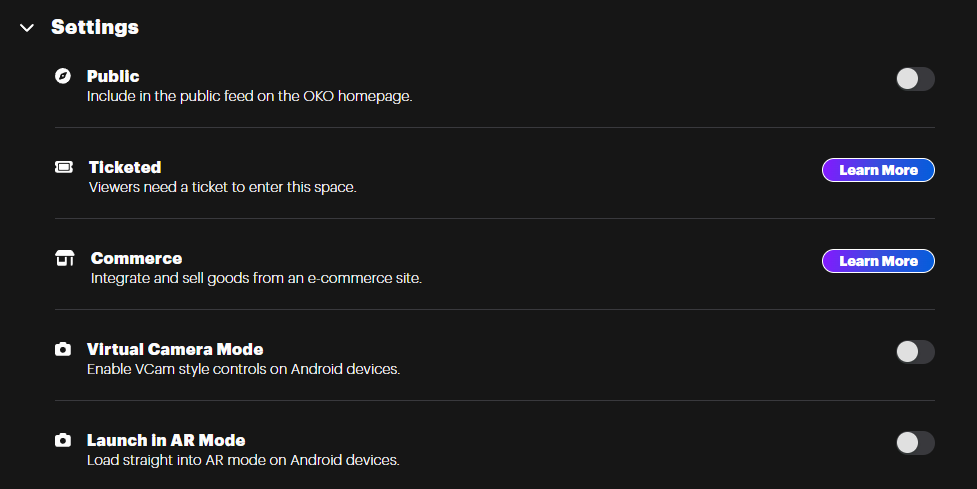Select the Public setting label

113,76
